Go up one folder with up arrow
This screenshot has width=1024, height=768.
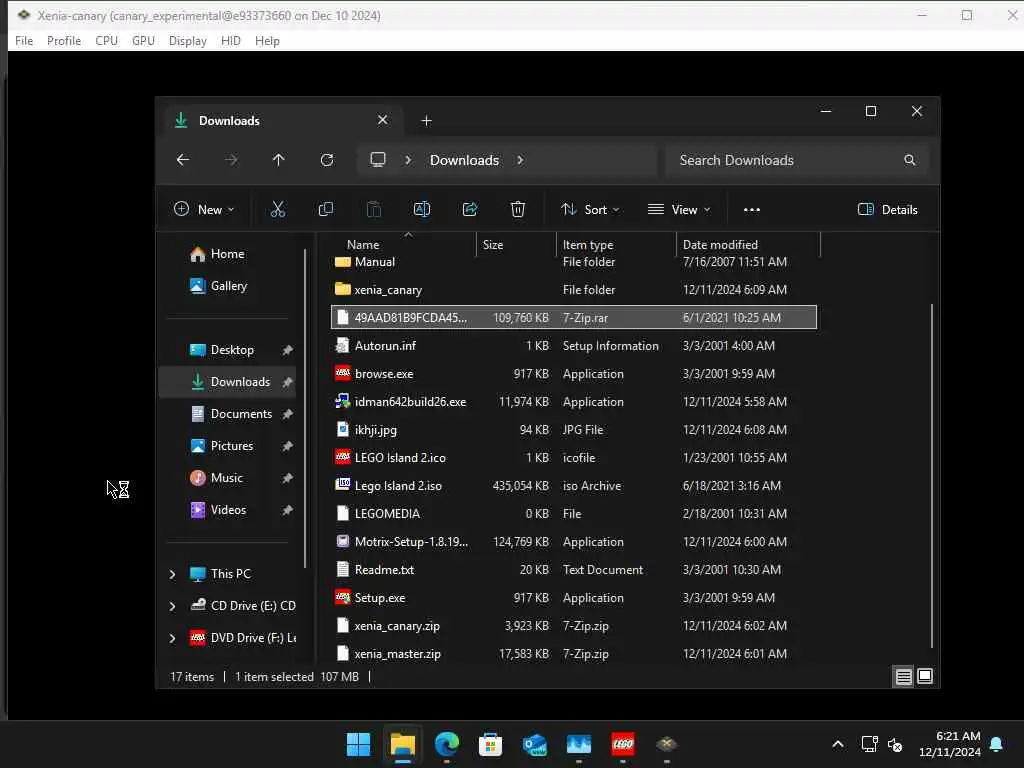point(278,160)
